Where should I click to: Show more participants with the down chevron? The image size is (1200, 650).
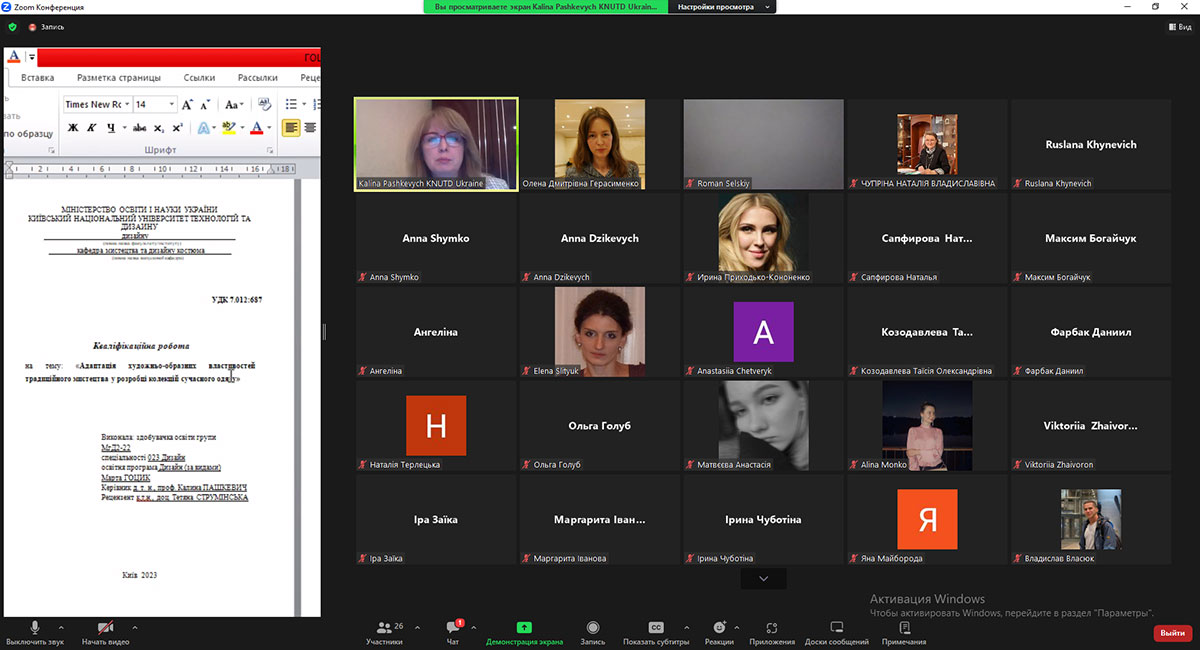(764, 579)
